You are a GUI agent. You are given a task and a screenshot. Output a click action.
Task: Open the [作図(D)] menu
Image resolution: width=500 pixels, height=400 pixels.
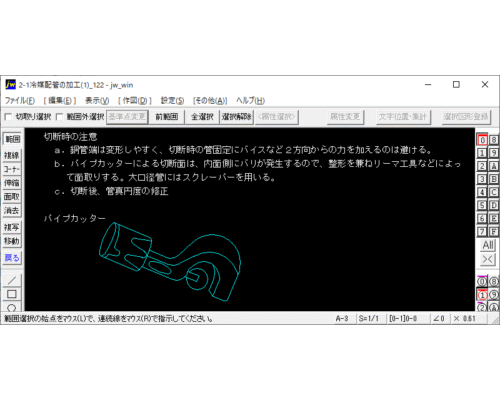[135, 100]
